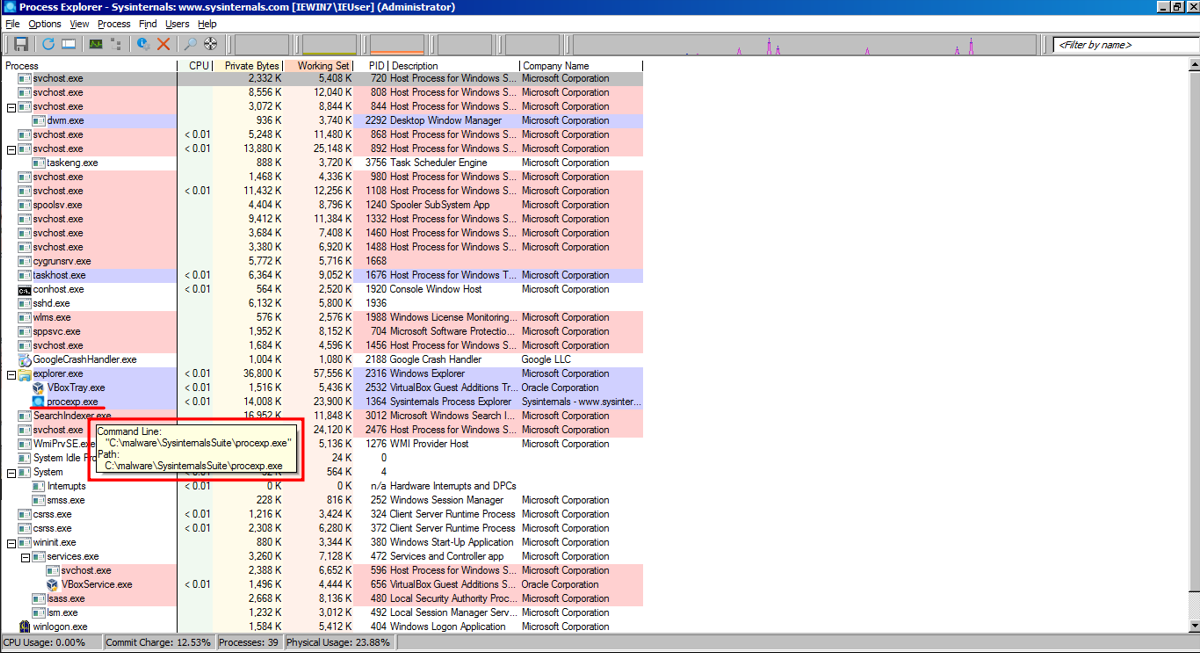Sort by the PID column header
The height and width of the screenshot is (653, 1200).
(x=372, y=65)
